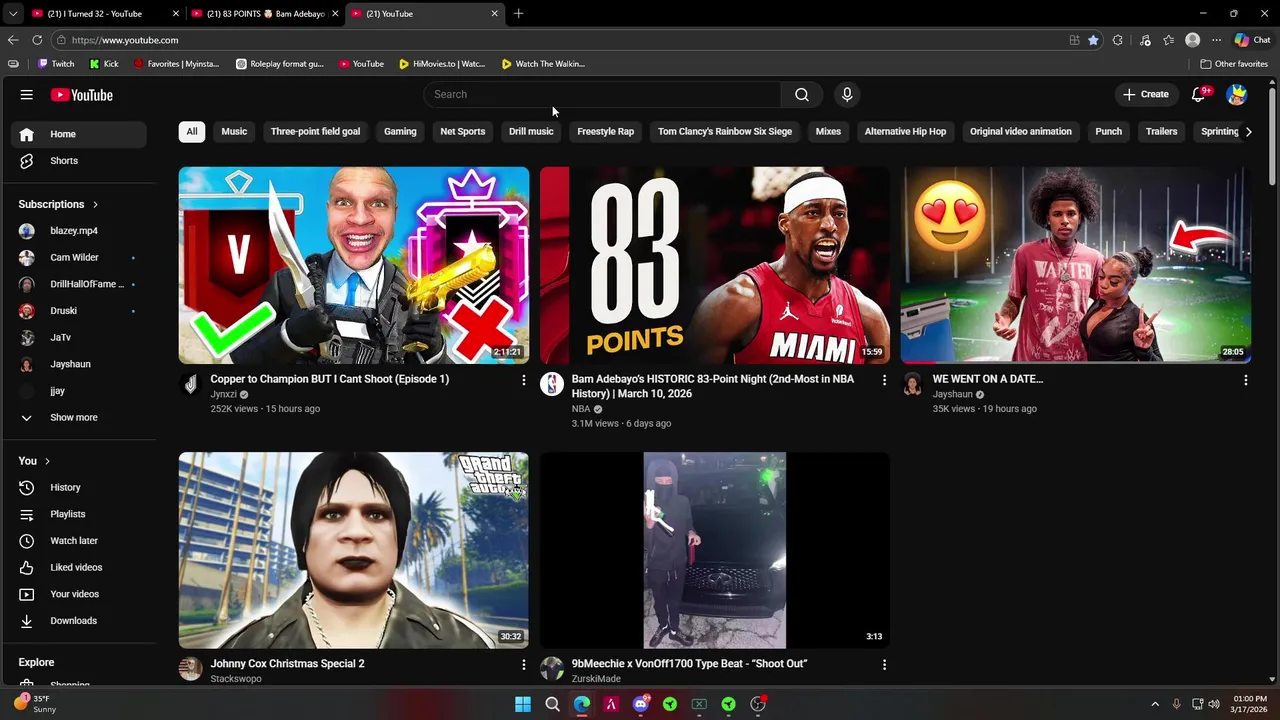
Task: Open the YouTube account avatar menu
Action: [1237, 94]
